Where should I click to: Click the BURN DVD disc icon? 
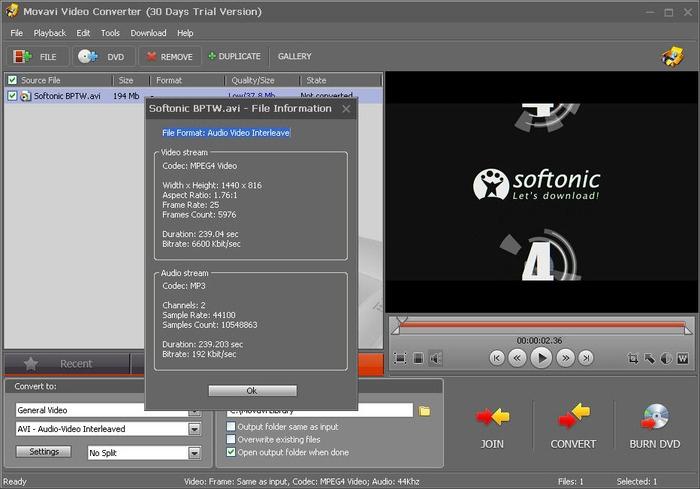point(655,416)
